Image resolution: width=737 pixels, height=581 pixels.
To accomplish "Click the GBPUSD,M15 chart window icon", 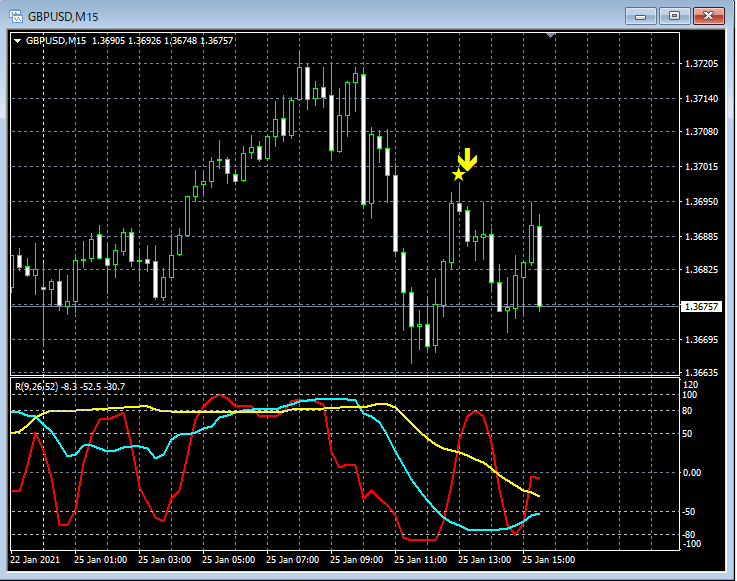I will coord(16,17).
